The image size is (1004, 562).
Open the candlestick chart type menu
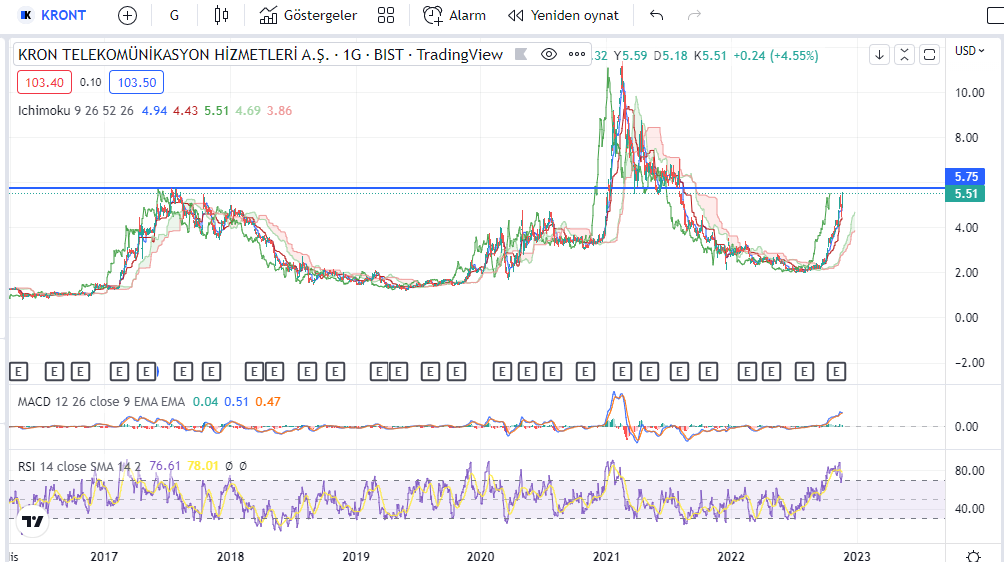(222, 15)
